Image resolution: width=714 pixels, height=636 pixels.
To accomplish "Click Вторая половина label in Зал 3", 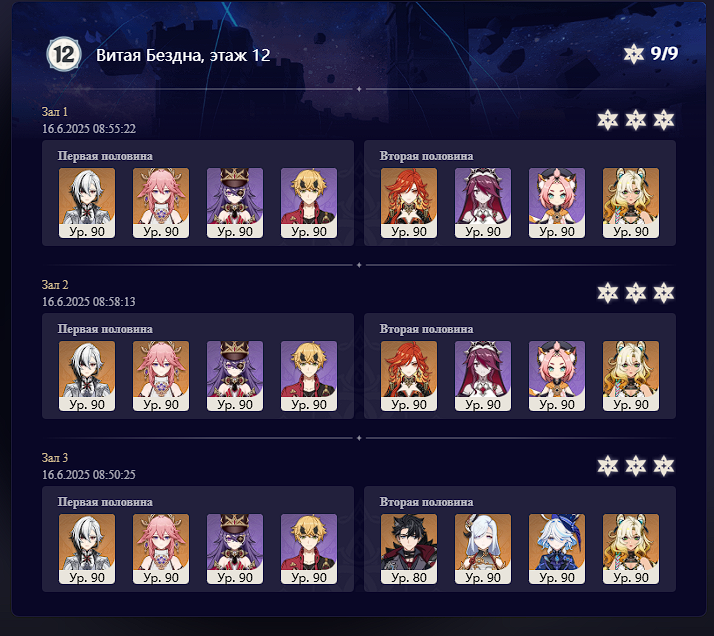I will point(426,502).
